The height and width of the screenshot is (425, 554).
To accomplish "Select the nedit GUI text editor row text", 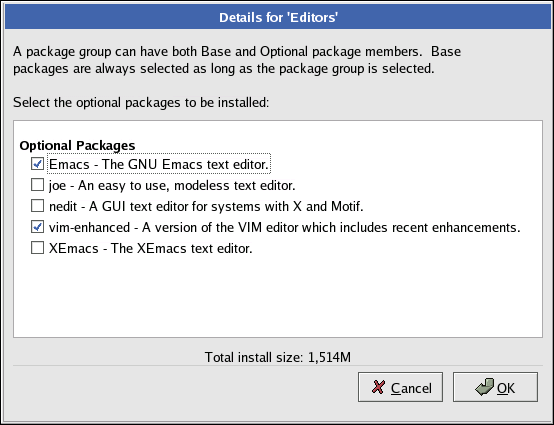I will click(206, 206).
